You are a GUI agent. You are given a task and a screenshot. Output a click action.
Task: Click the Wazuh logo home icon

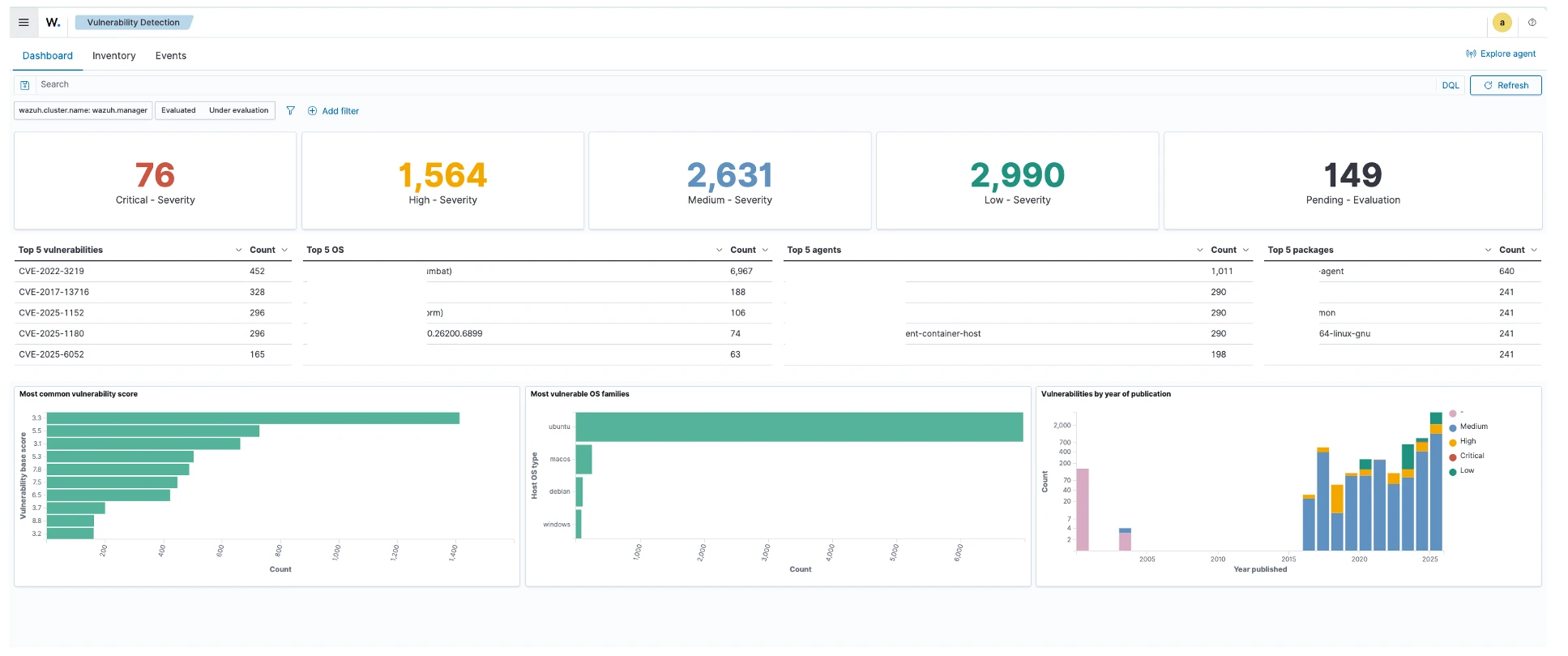(53, 23)
